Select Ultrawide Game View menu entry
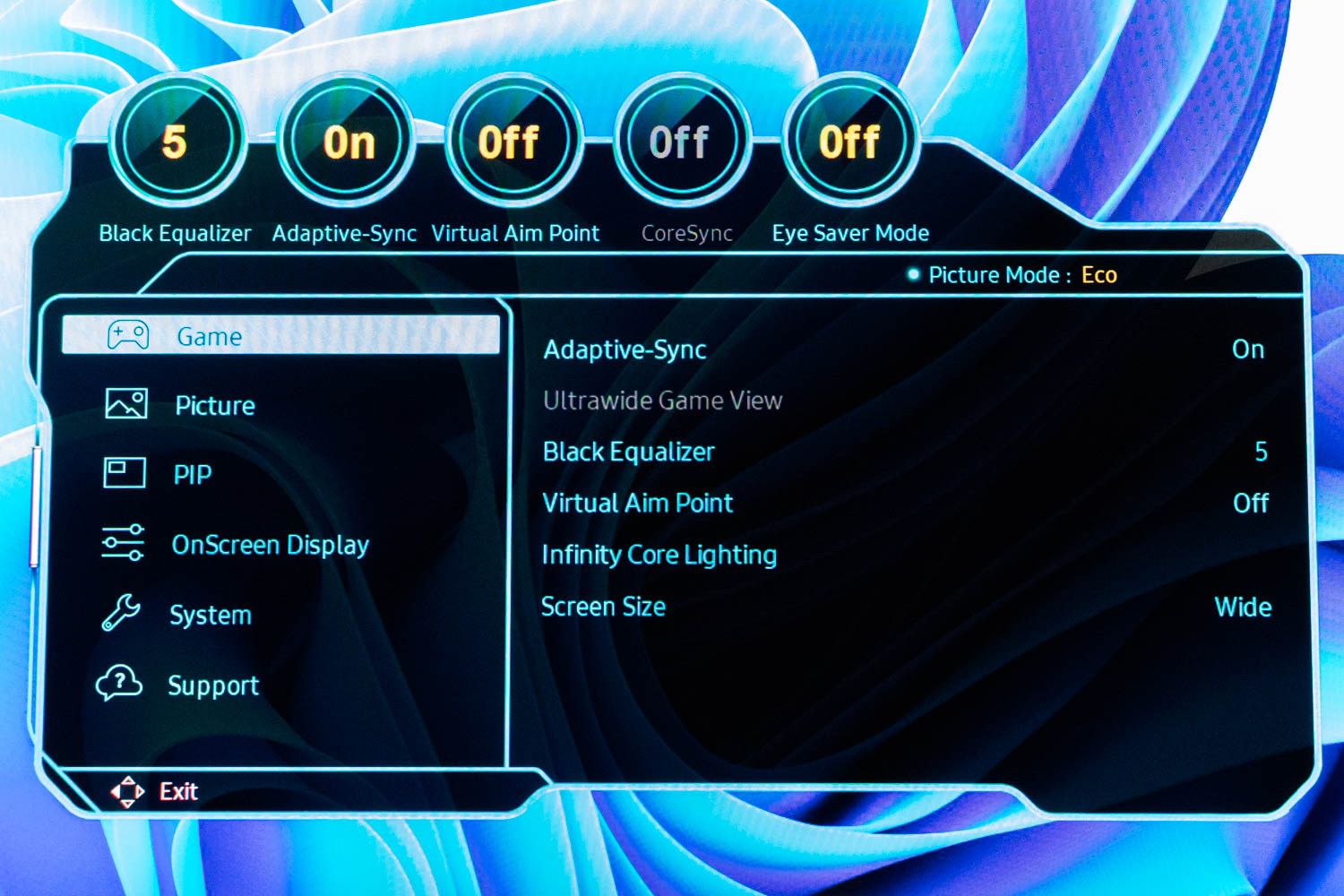1344x896 pixels. coord(662,400)
